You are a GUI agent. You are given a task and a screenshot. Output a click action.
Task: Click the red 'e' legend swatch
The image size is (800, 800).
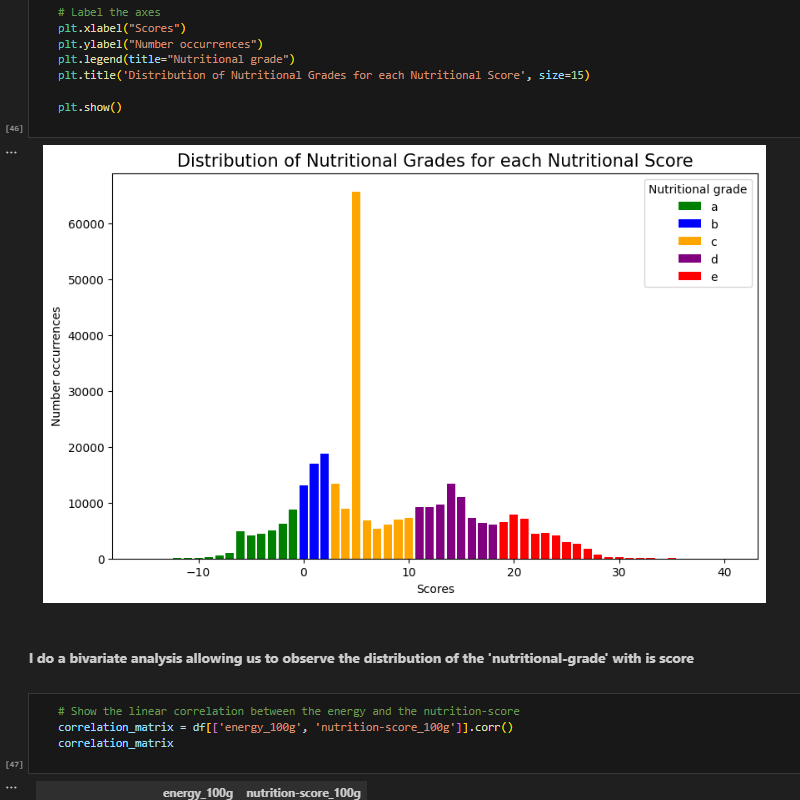point(689,277)
